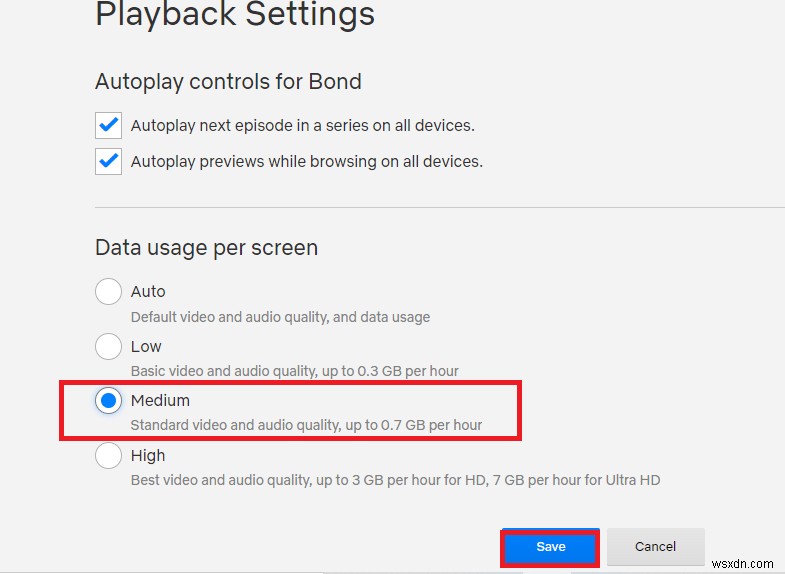Click the 'Medium' option label text
Viewport: 785px width, 574px height.
[x=160, y=401]
